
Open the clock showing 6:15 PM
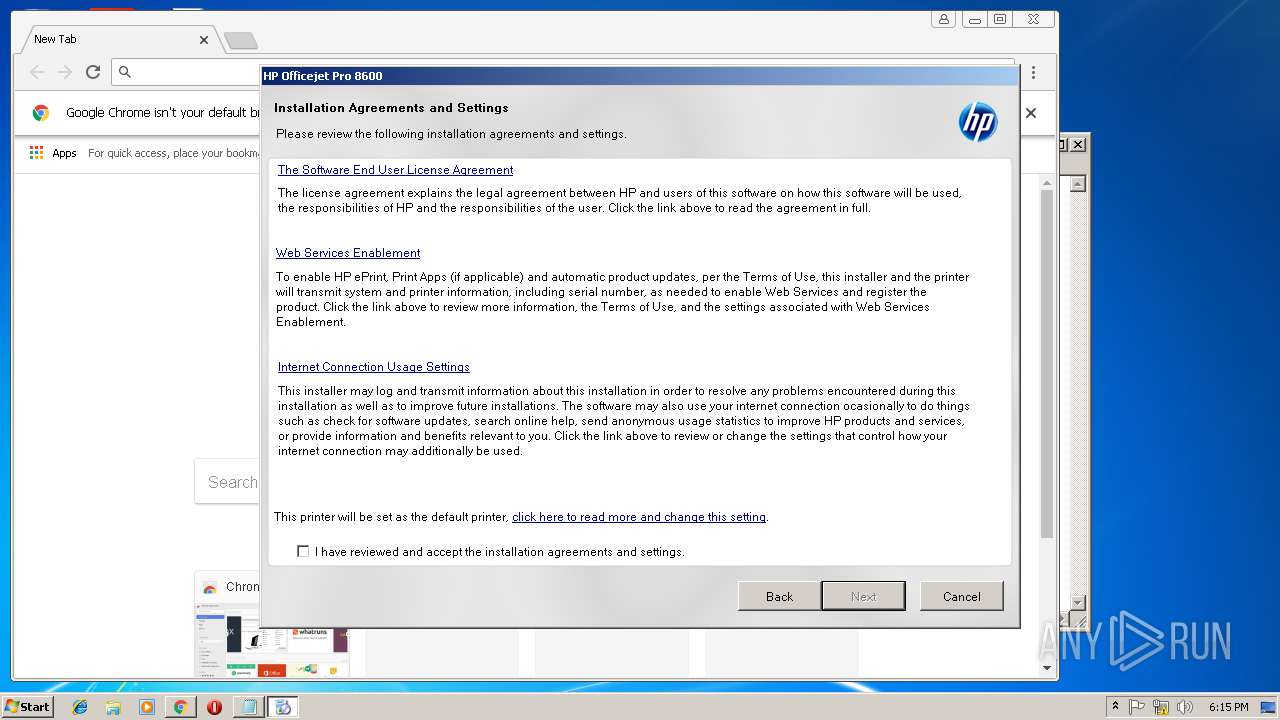click(x=1228, y=707)
